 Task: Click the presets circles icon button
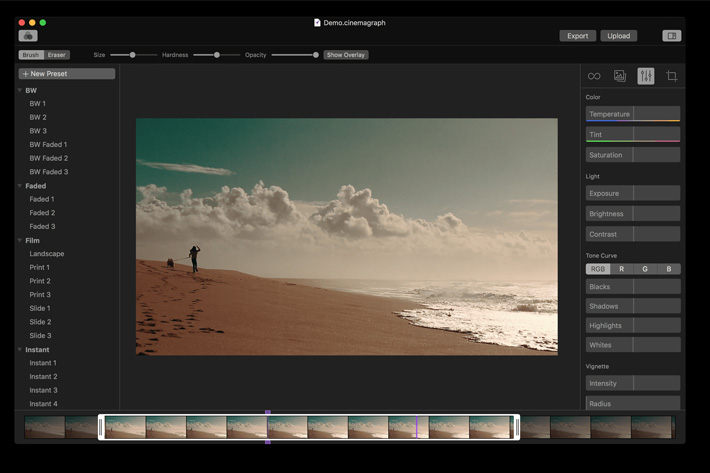(28, 36)
